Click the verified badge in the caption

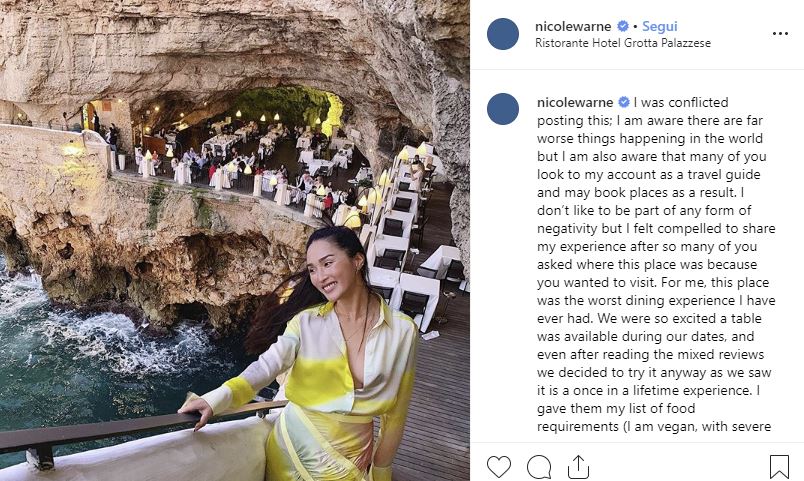coord(624,102)
